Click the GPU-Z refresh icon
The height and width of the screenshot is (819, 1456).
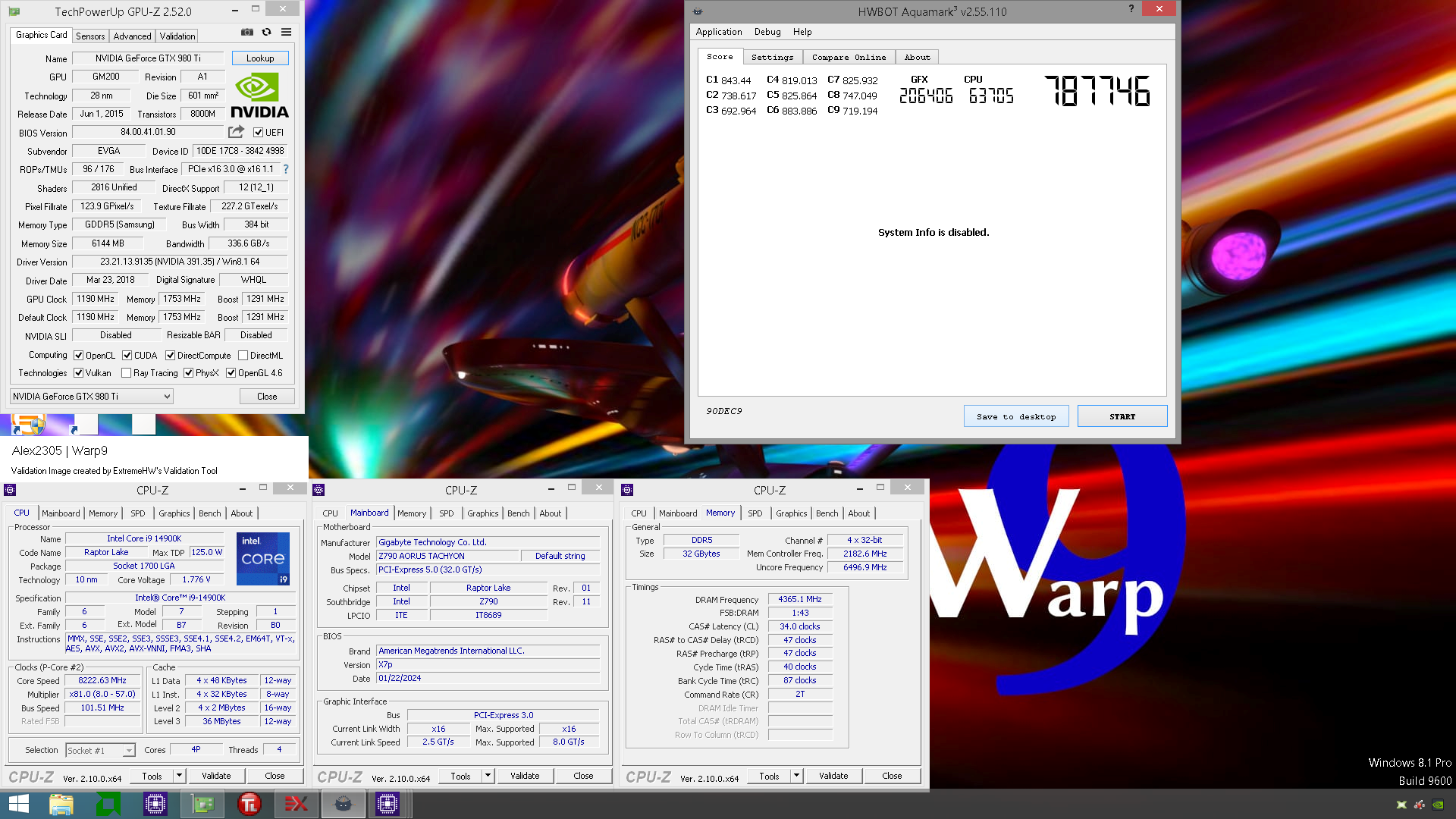pyautogui.click(x=267, y=33)
